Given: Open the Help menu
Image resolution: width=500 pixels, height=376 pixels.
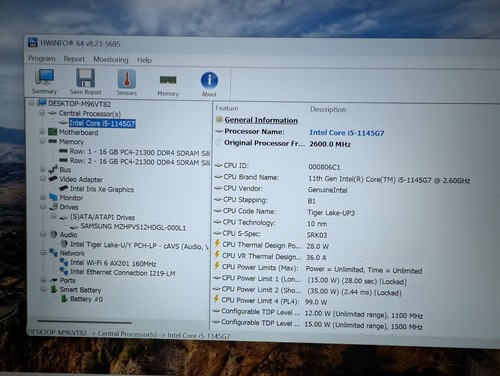Looking at the screenshot, I should [x=144, y=60].
